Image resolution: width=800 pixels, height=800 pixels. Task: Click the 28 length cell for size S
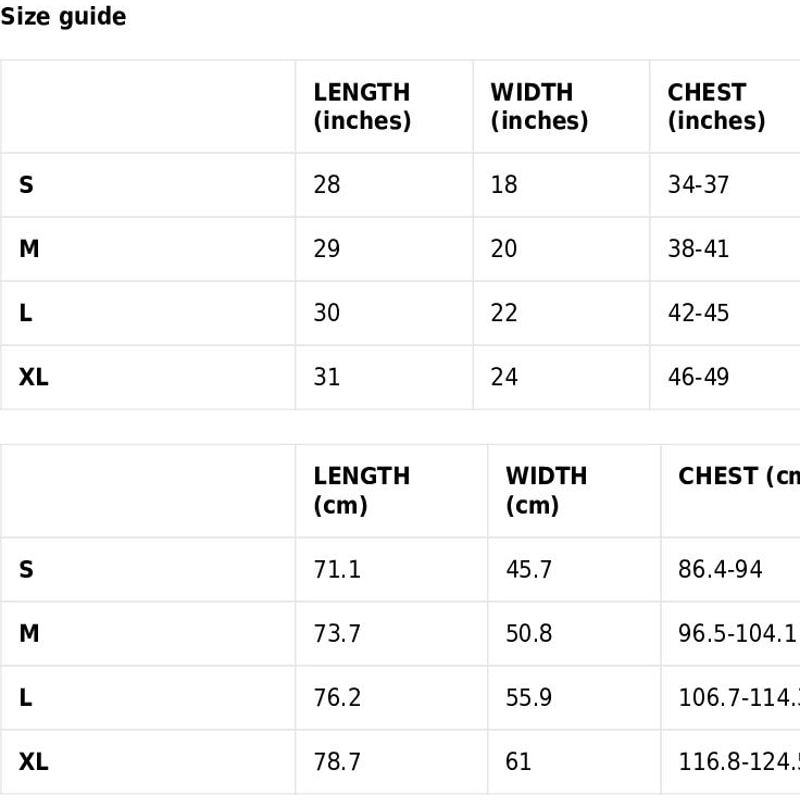tap(327, 185)
